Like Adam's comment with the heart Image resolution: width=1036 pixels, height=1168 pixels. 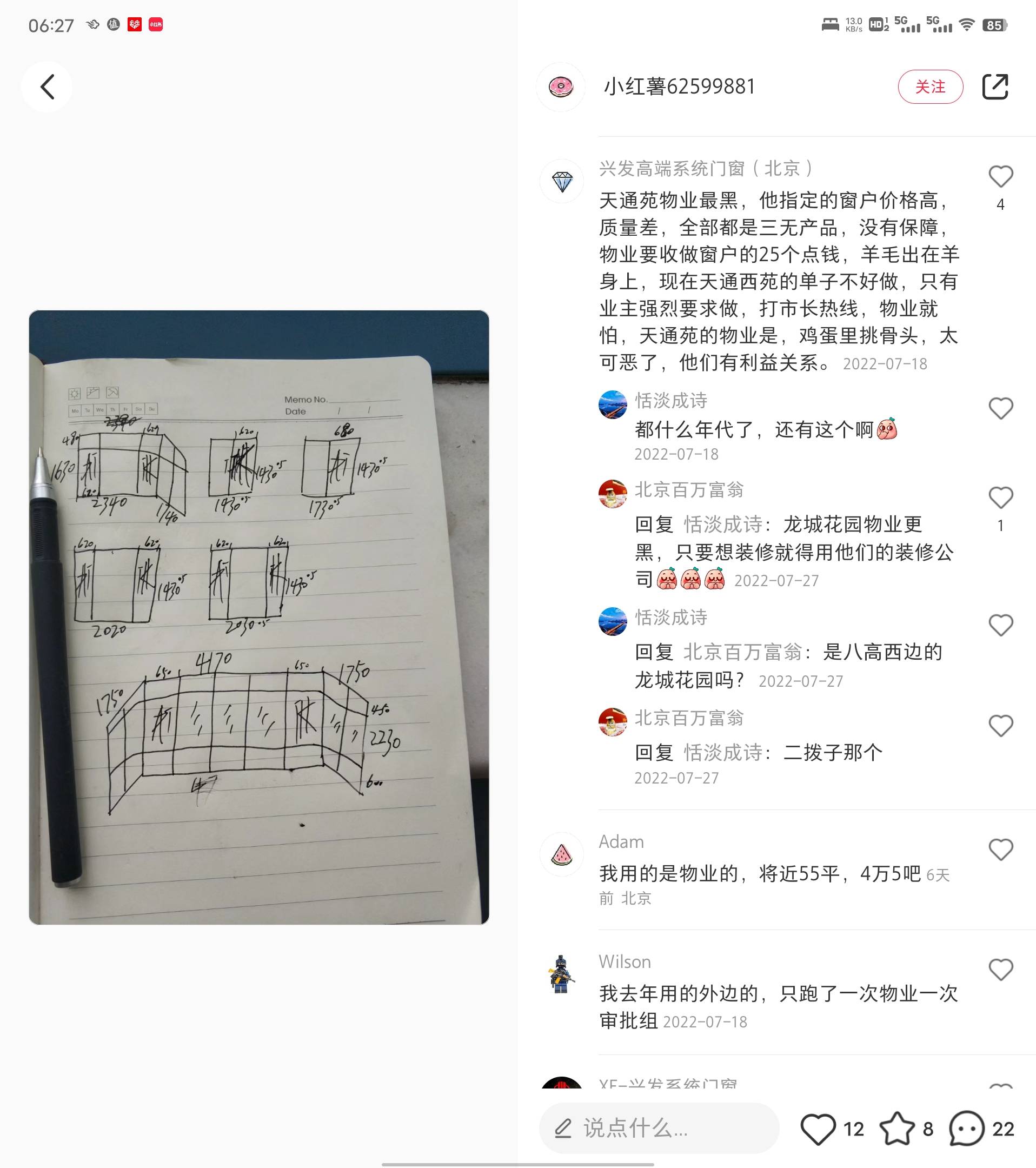(x=1000, y=850)
